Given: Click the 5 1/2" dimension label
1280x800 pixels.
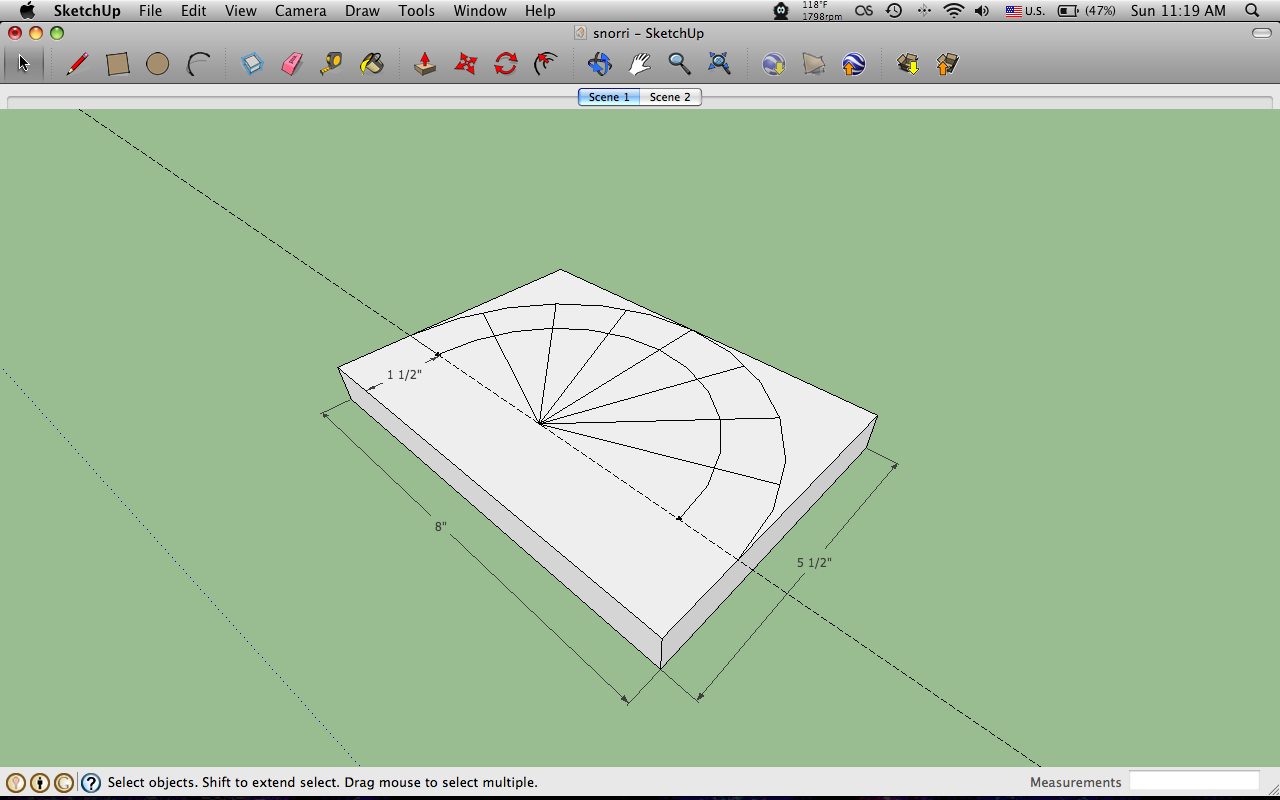Looking at the screenshot, I should [x=814, y=563].
